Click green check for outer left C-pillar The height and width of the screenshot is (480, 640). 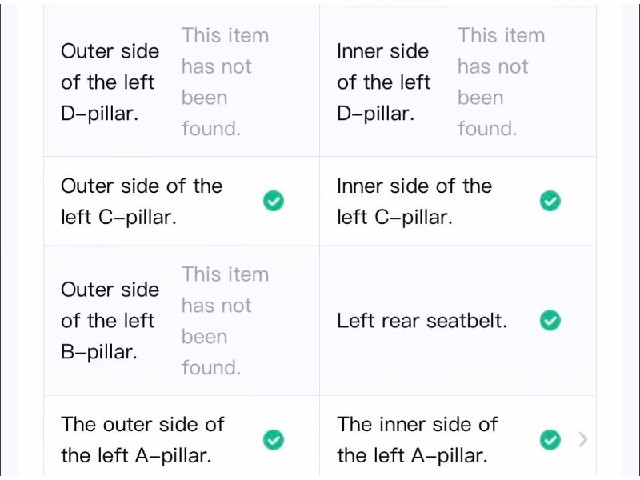[x=273, y=201]
